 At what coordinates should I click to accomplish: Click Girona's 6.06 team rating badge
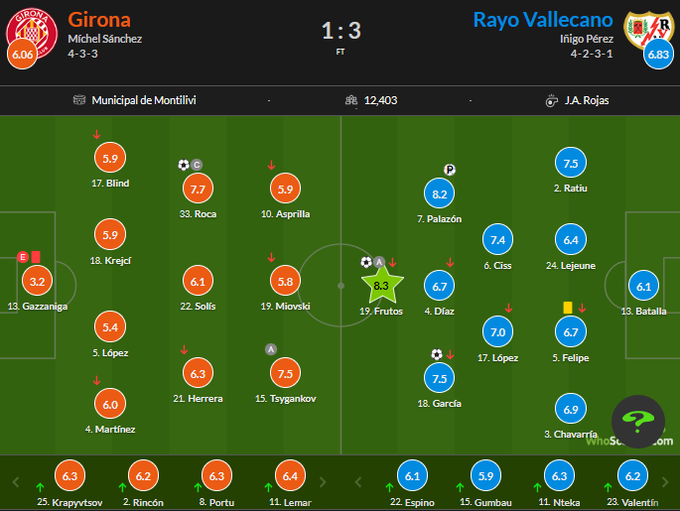point(22,54)
